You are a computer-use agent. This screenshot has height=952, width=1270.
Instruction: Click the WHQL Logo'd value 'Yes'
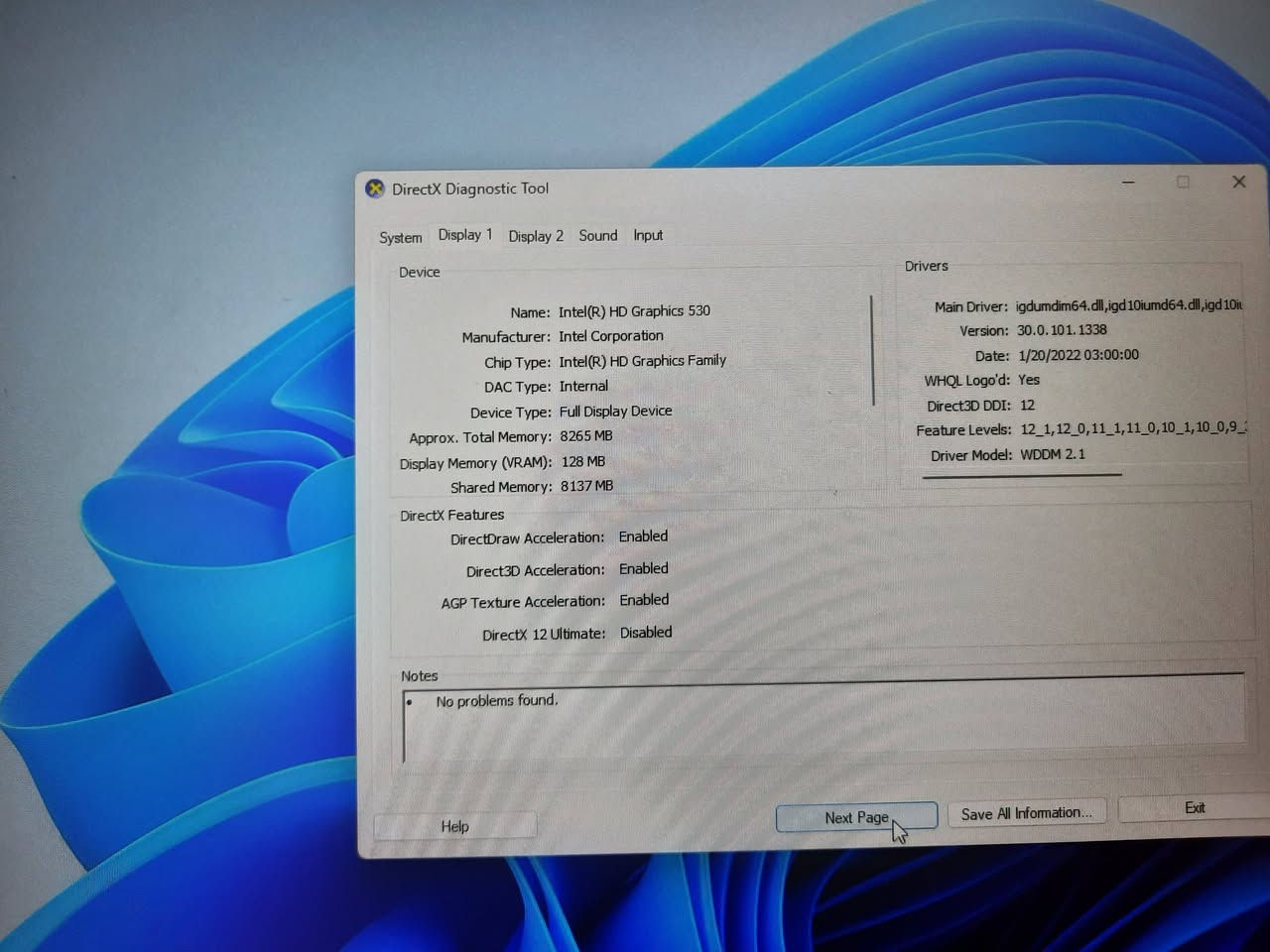1029,380
